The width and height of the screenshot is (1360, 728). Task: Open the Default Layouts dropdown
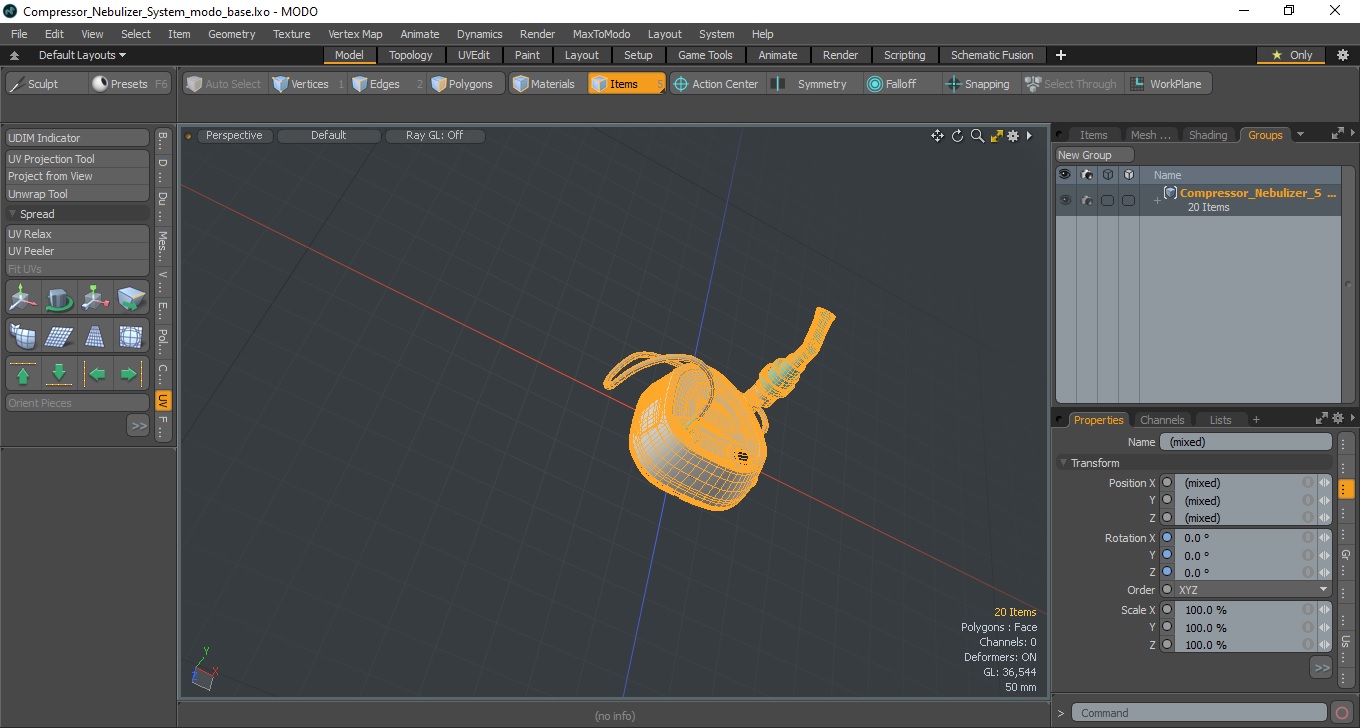(x=82, y=55)
